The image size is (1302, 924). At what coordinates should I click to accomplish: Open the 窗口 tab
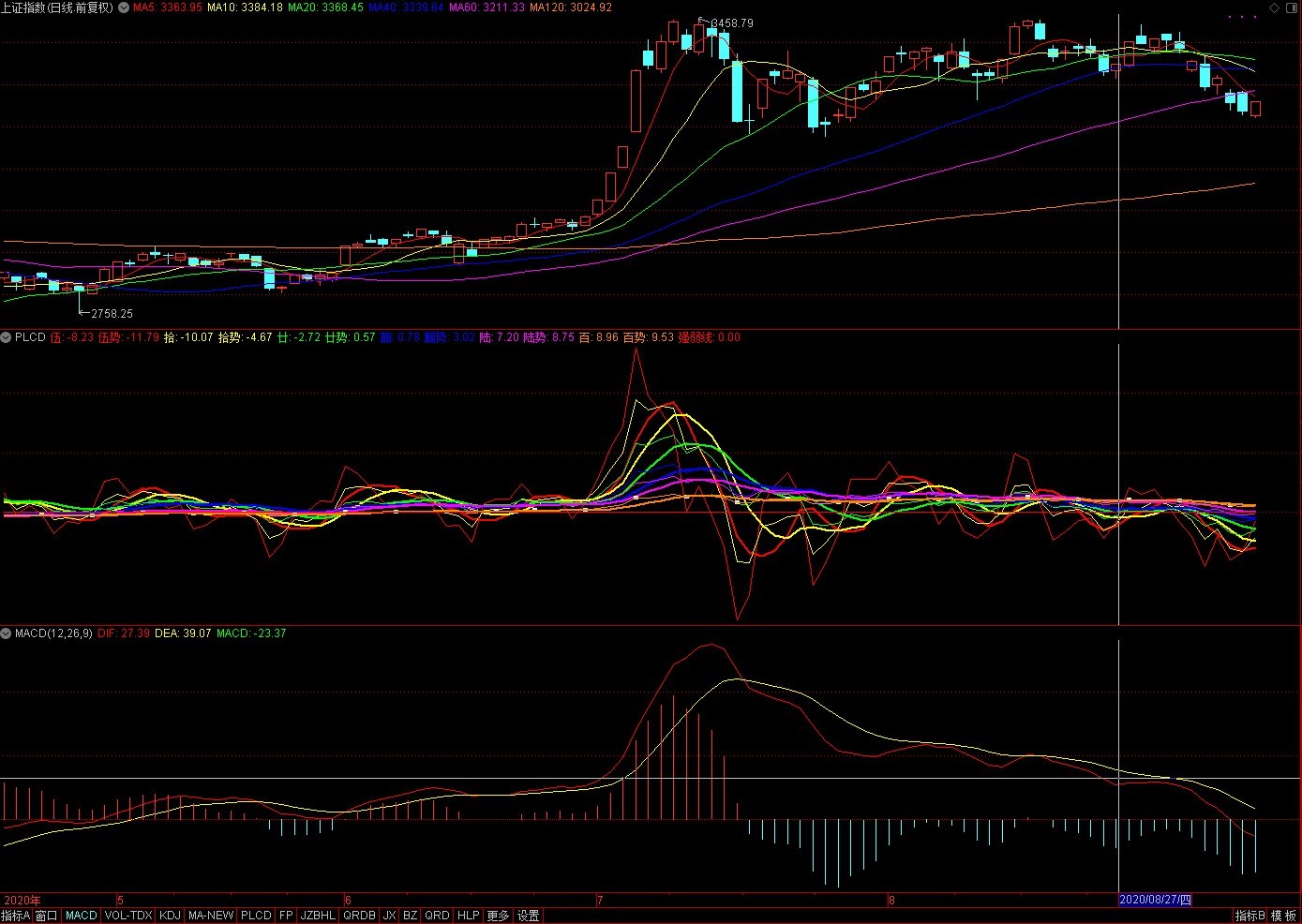point(47,916)
